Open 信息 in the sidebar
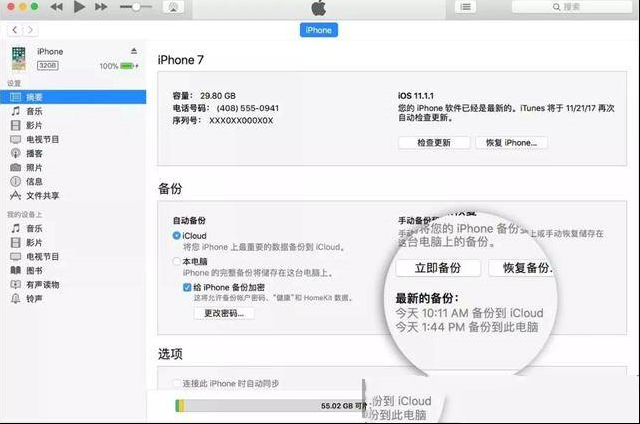The width and height of the screenshot is (640, 424). 73,181
